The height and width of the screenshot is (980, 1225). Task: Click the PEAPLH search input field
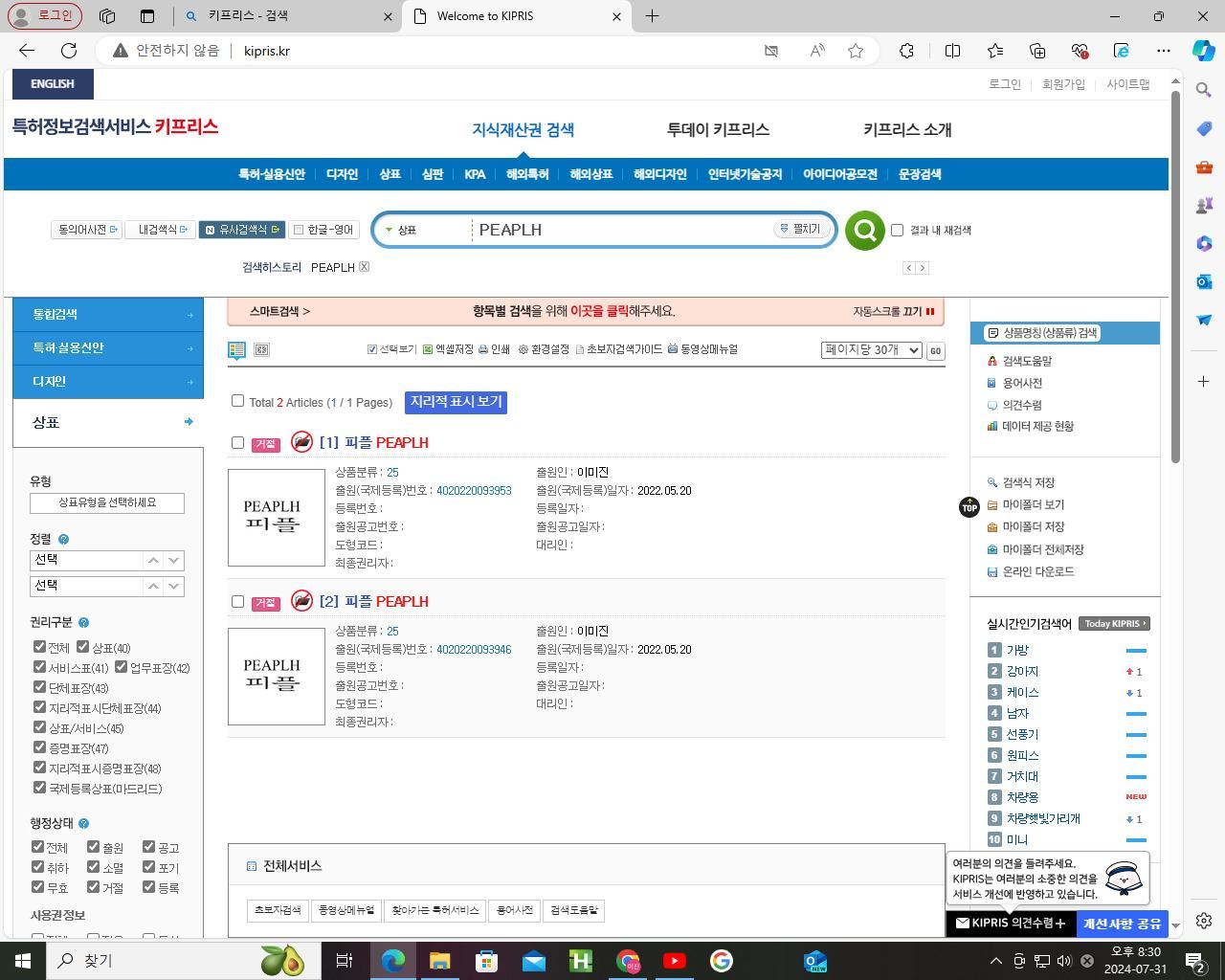[x=622, y=230]
